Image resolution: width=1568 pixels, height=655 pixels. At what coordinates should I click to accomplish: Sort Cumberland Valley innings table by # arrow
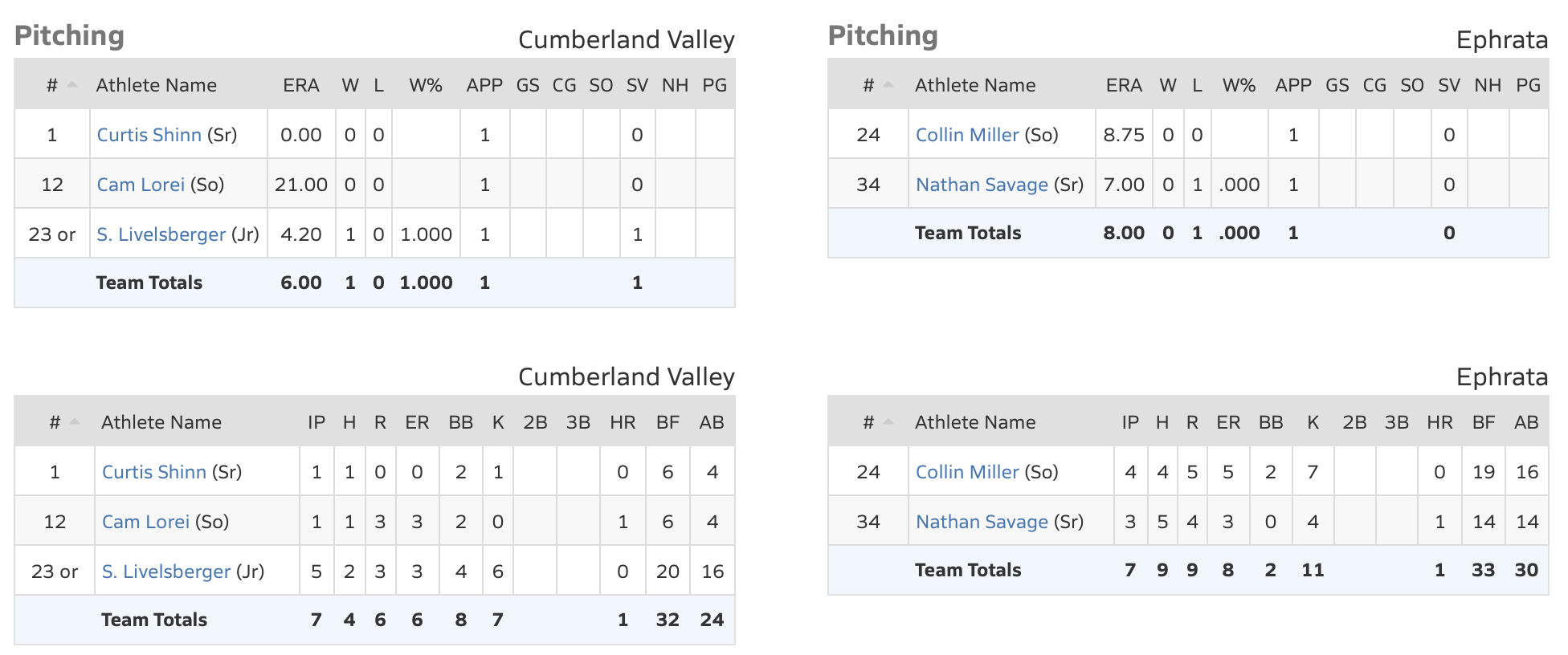[75, 421]
